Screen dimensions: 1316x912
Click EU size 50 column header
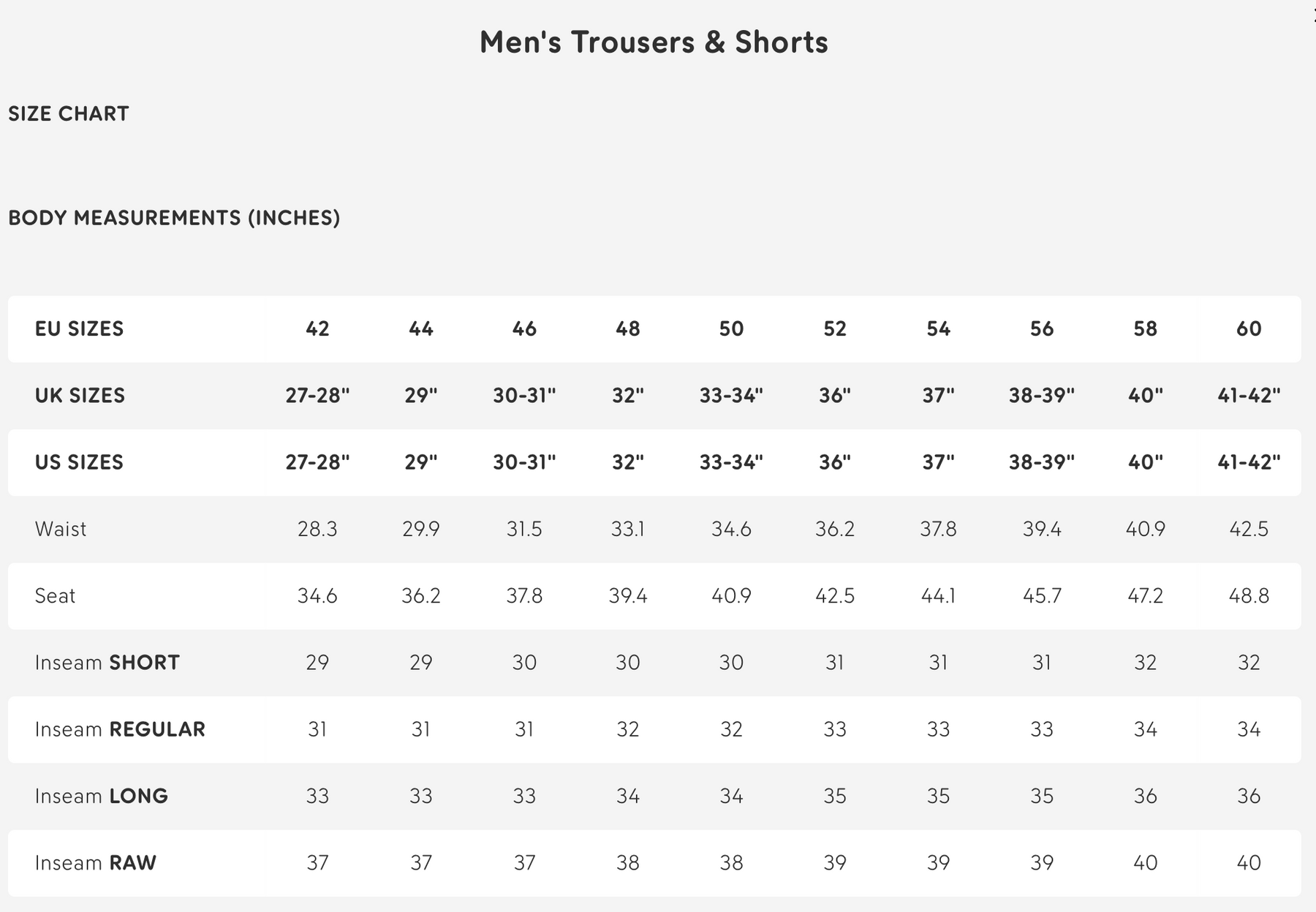(731, 329)
